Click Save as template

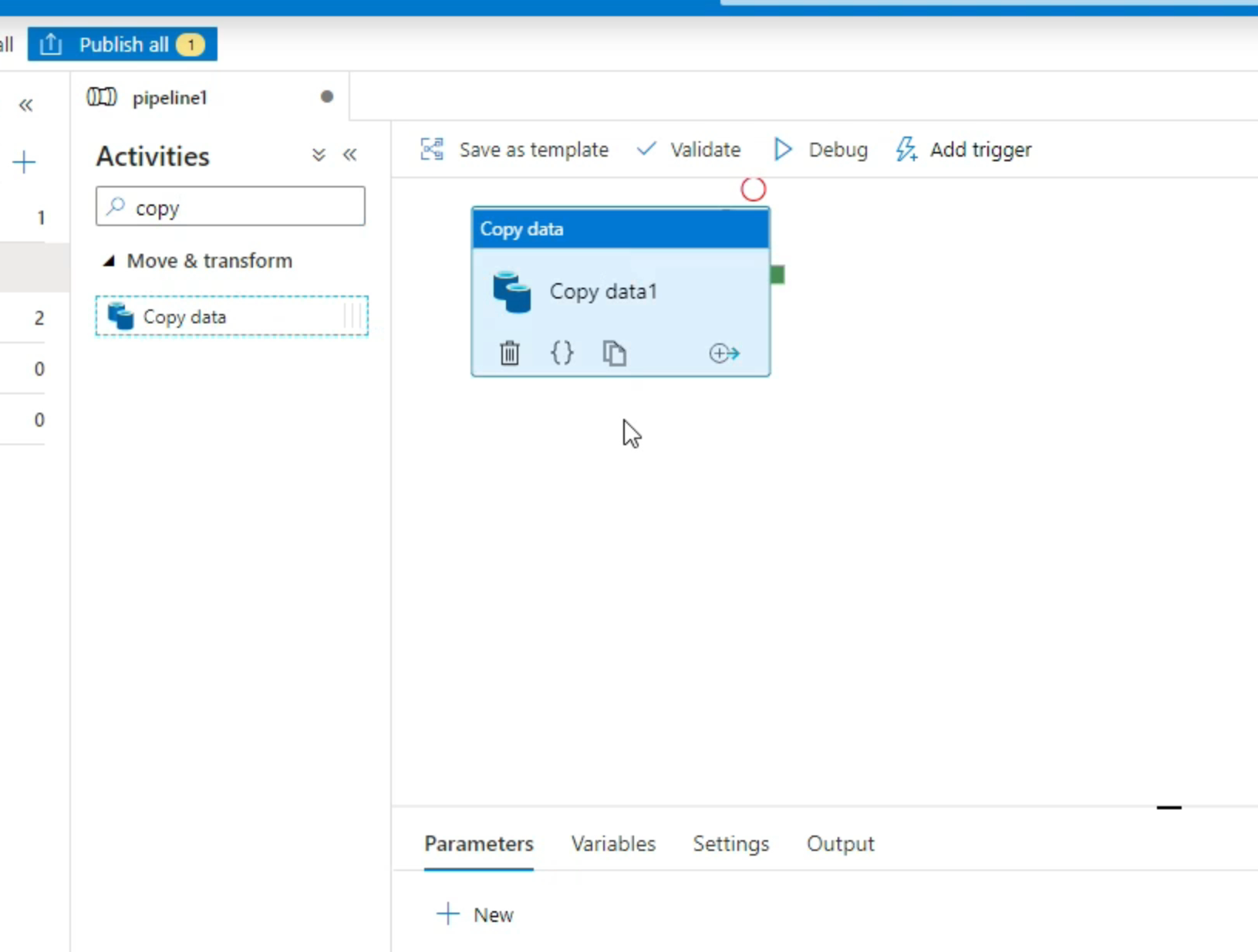pos(514,150)
